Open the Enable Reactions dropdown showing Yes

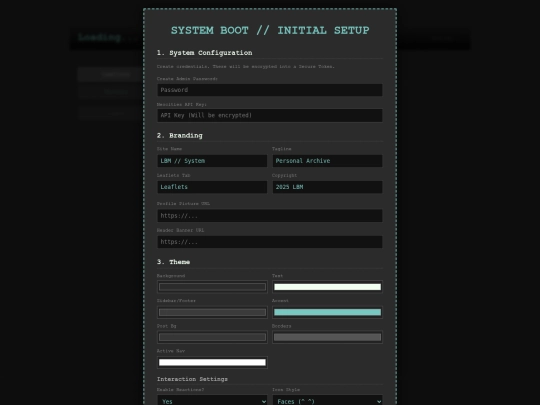tap(212, 401)
